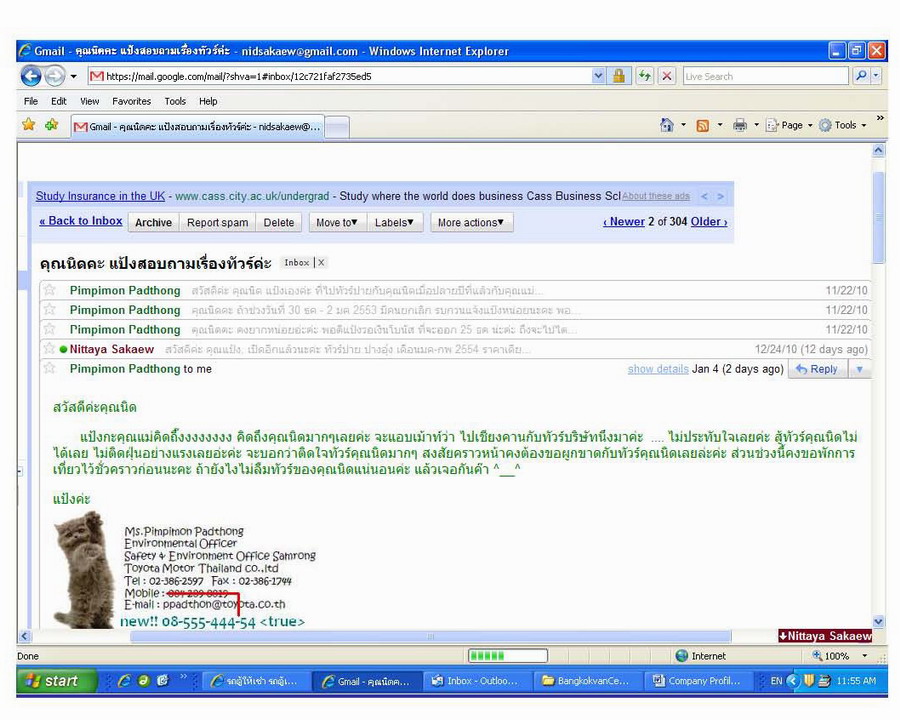Viewport: 900px width, 720px height.
Task: Click the security padlock icon in address bar
Action: pos(619,76)
